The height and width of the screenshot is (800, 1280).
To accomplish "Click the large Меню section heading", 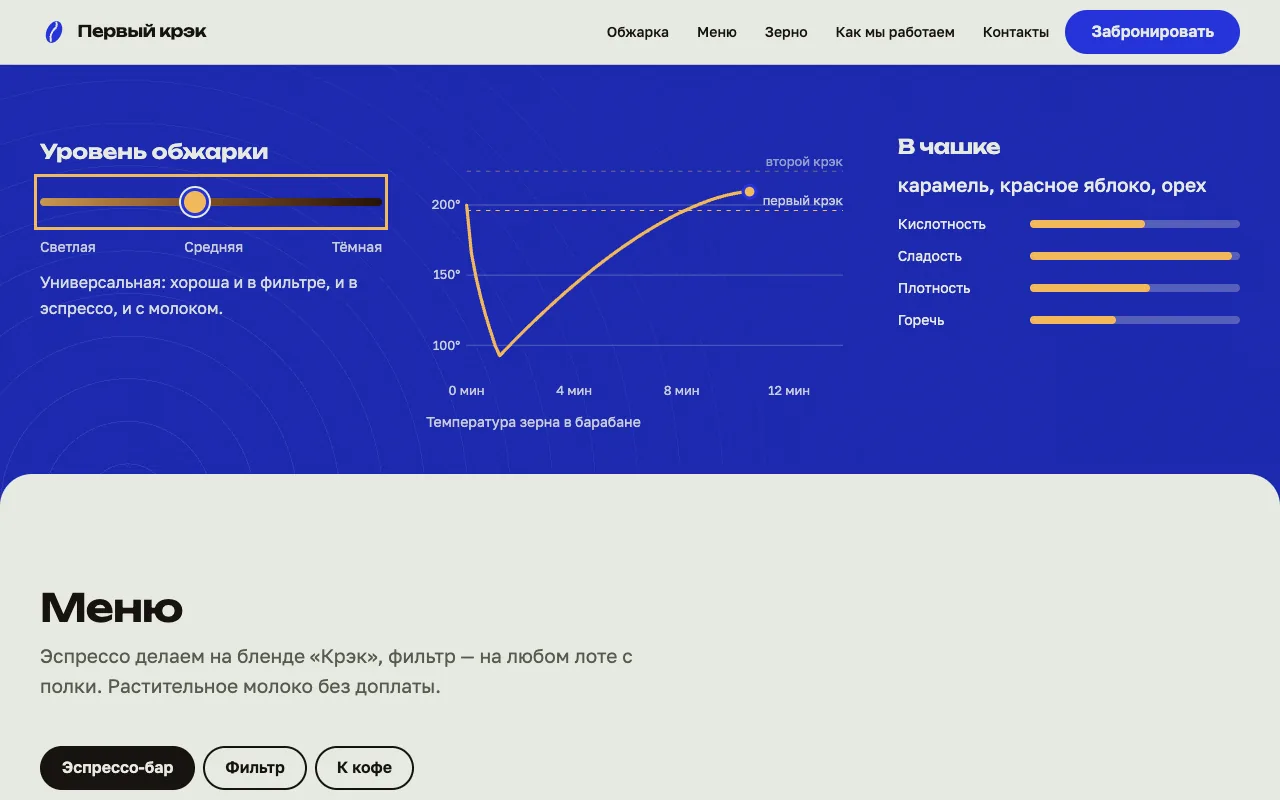I will (111, 608).
